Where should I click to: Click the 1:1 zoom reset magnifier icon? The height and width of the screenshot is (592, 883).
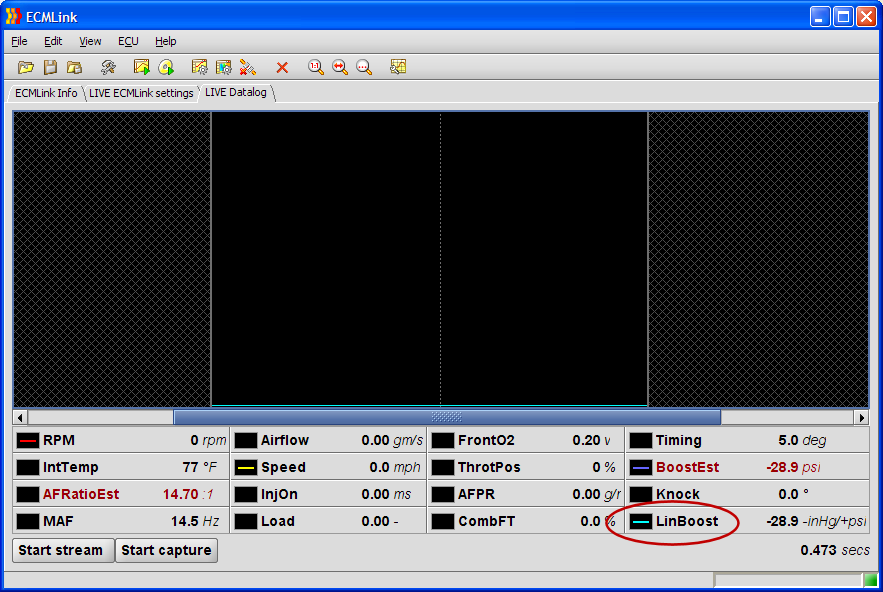316,67
